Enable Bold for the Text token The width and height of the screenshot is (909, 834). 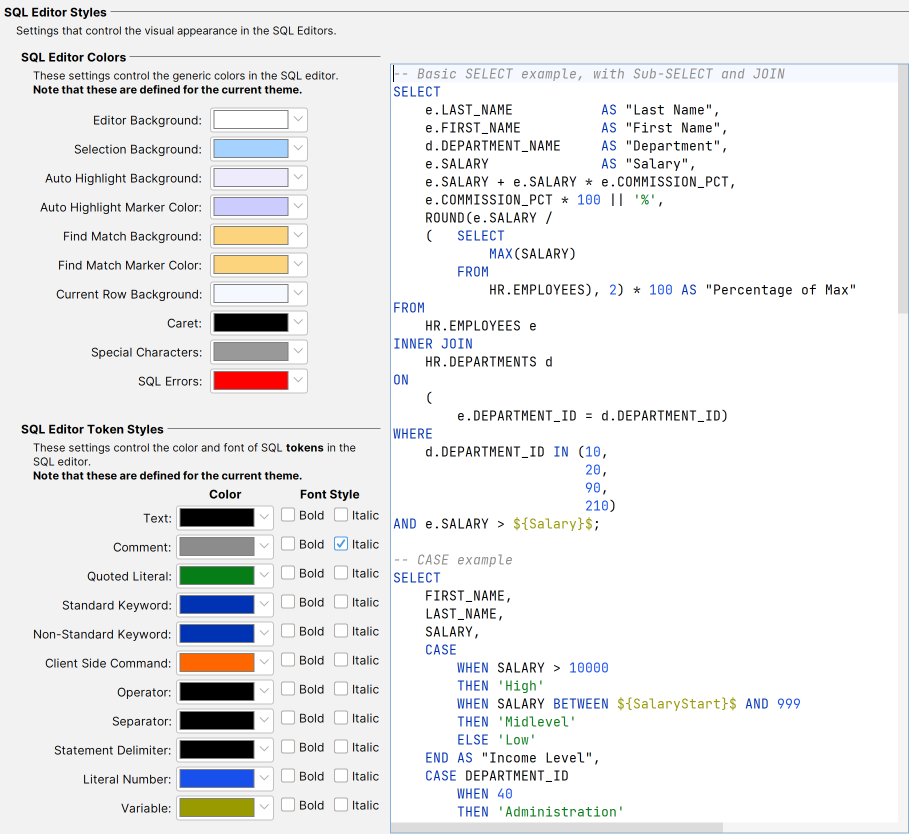(x=288, y=515)
